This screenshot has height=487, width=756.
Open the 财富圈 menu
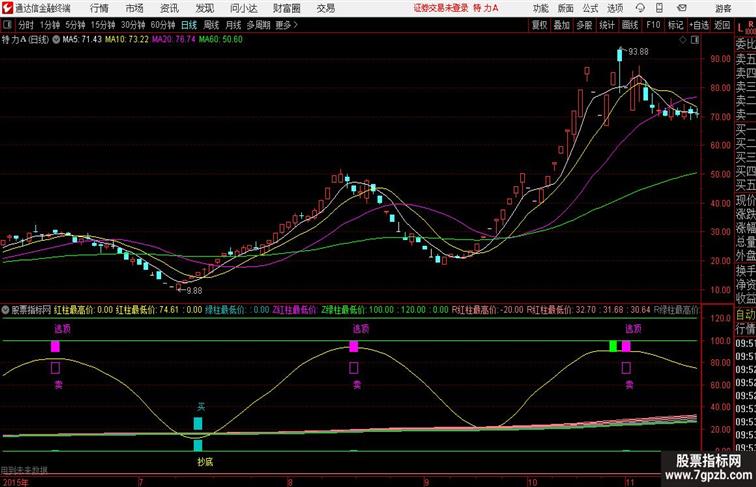pyautogui.click(x=286, y=8)
